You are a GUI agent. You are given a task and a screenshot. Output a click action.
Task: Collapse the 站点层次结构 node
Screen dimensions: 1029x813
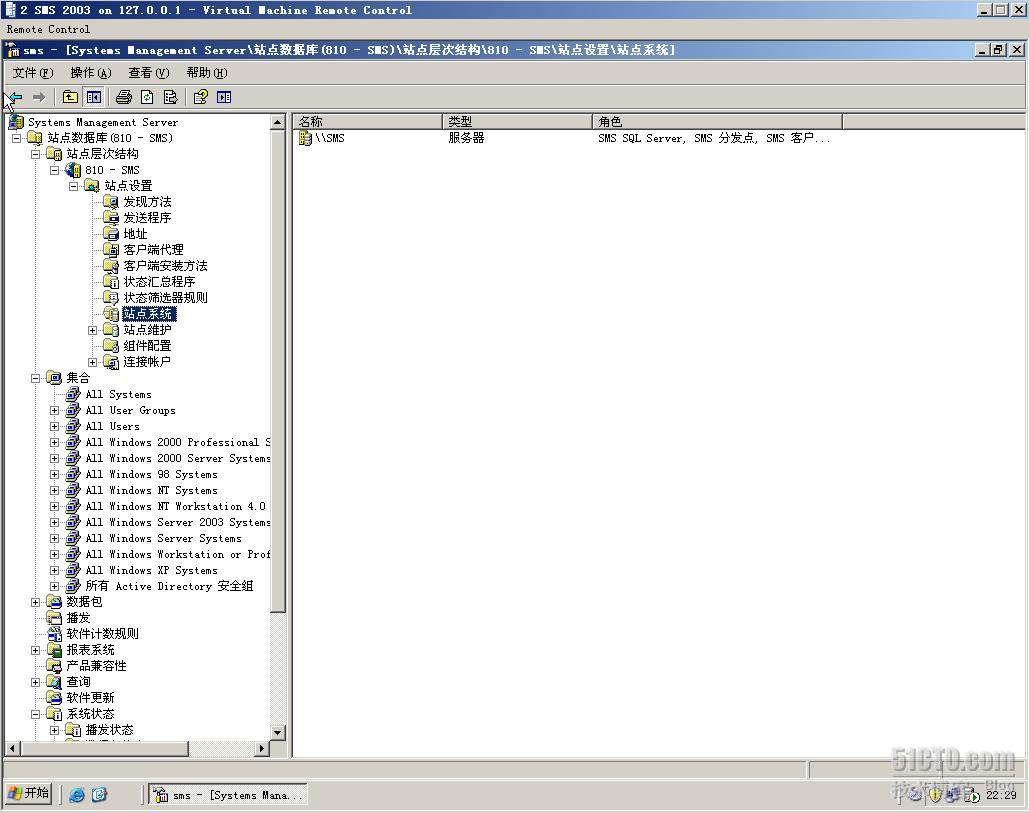(36, 154)
